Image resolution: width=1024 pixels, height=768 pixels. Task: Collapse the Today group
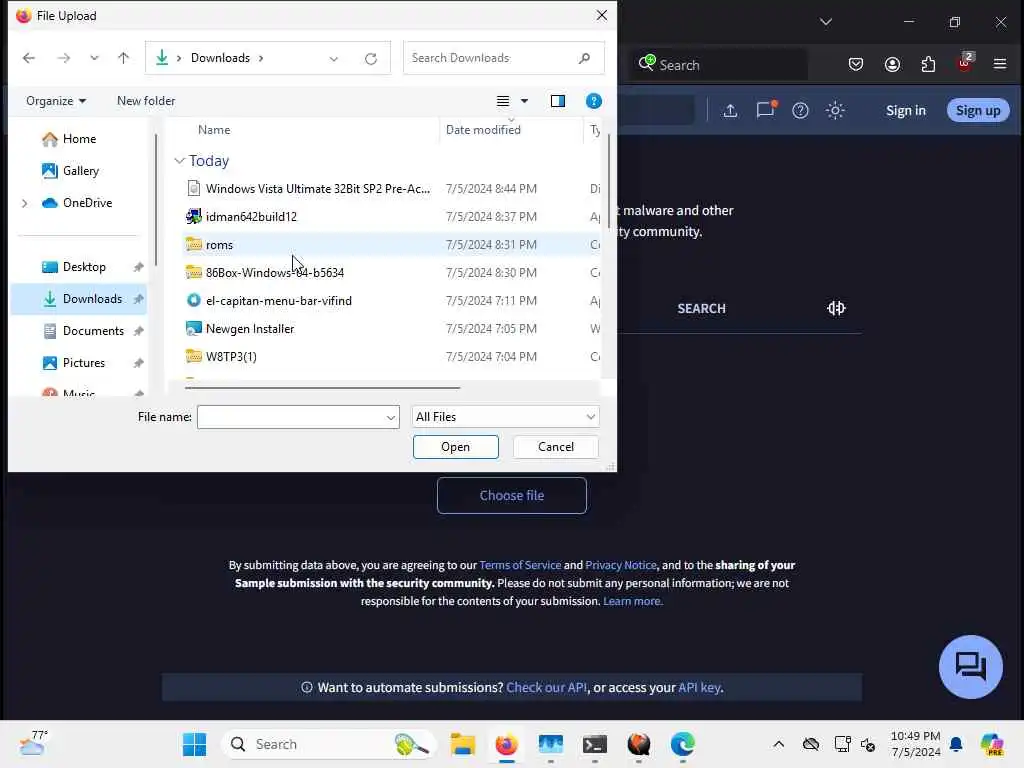[180, 161]
